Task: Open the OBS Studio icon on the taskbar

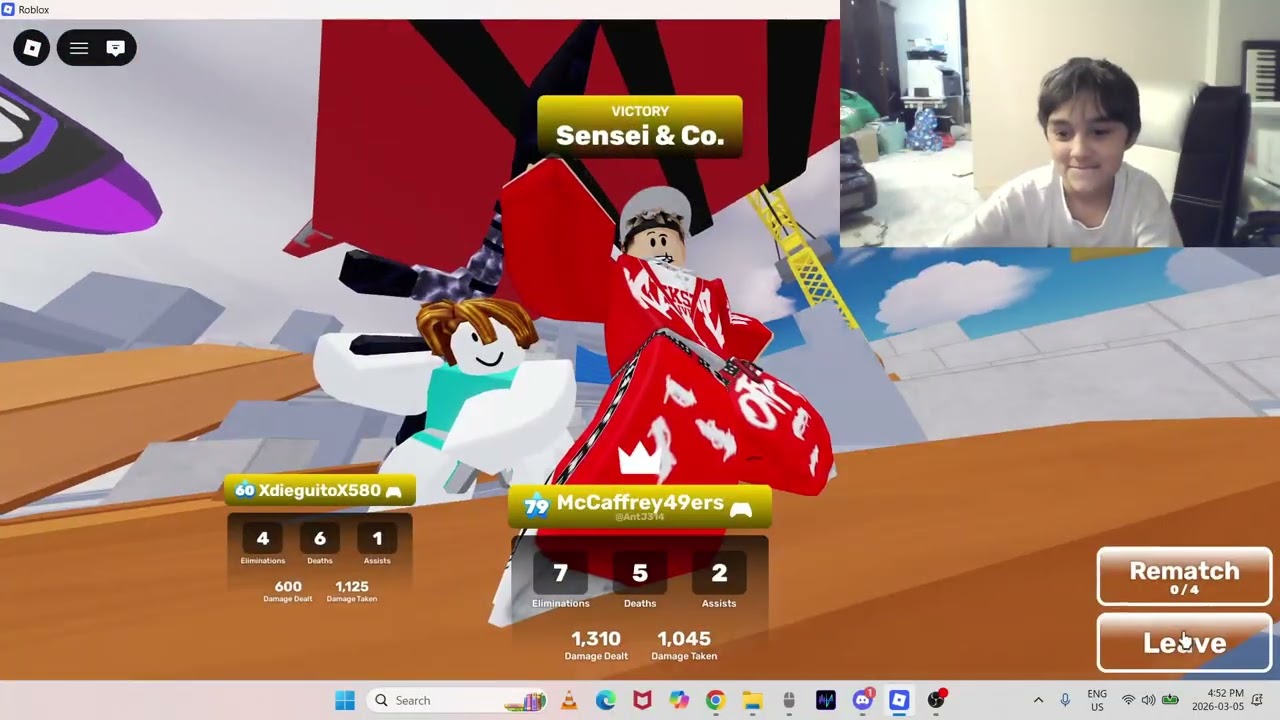Action: [x=935, y=700]
